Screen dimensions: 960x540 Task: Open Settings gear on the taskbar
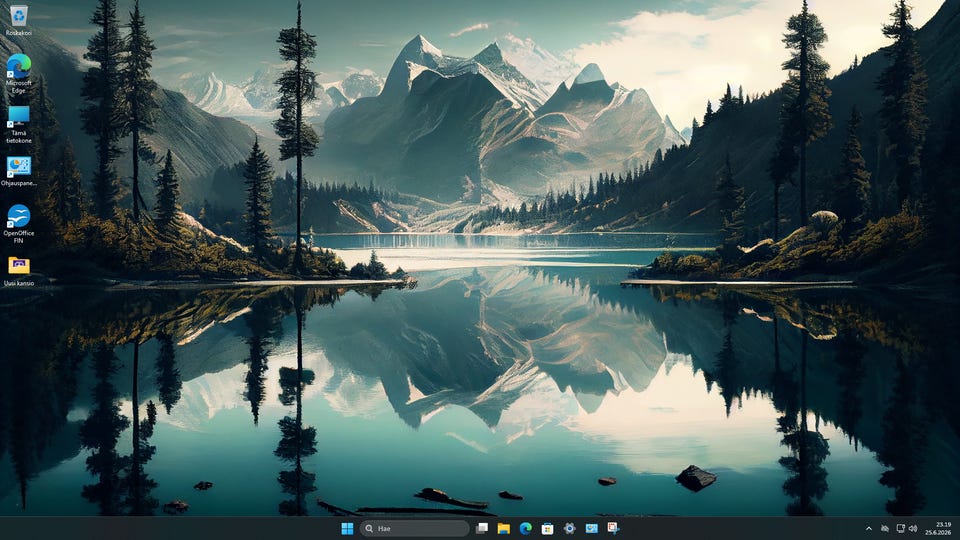tap(569, 528)
